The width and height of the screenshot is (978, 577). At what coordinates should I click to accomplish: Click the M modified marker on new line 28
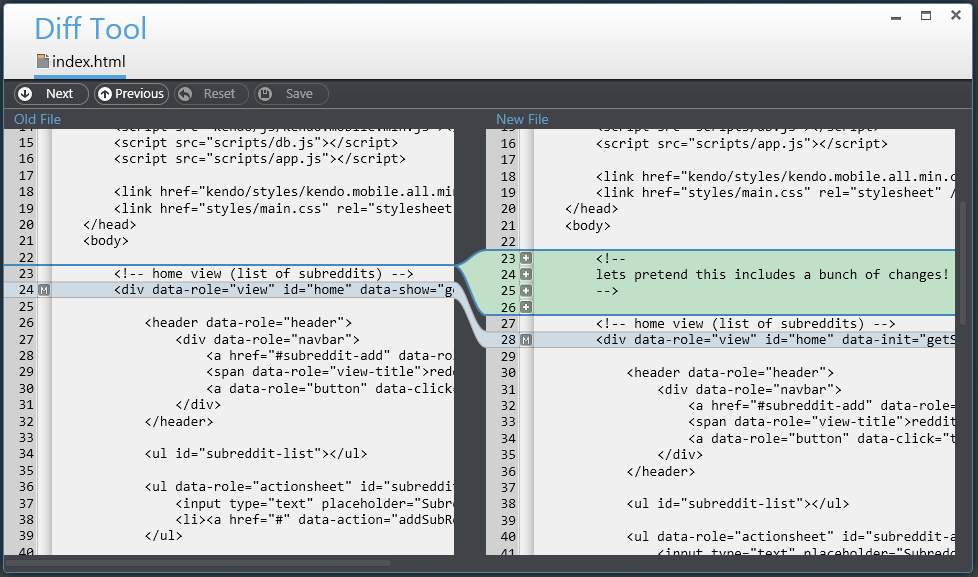click(x=526, y=340)
